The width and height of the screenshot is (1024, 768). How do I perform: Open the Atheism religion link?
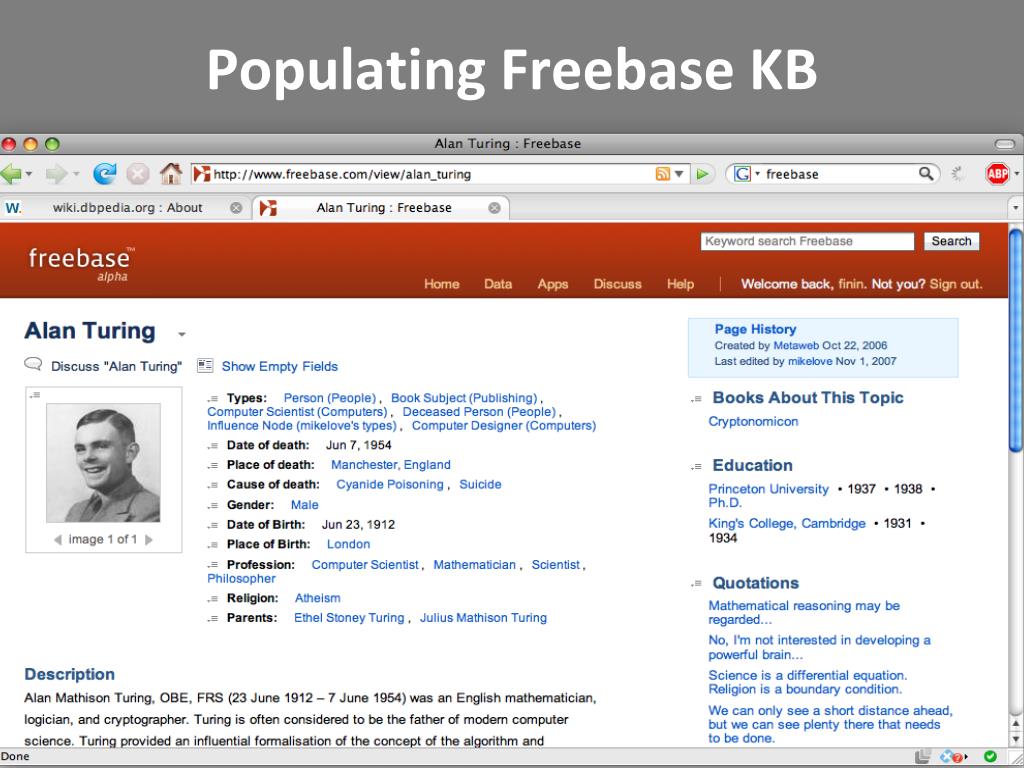317,598
